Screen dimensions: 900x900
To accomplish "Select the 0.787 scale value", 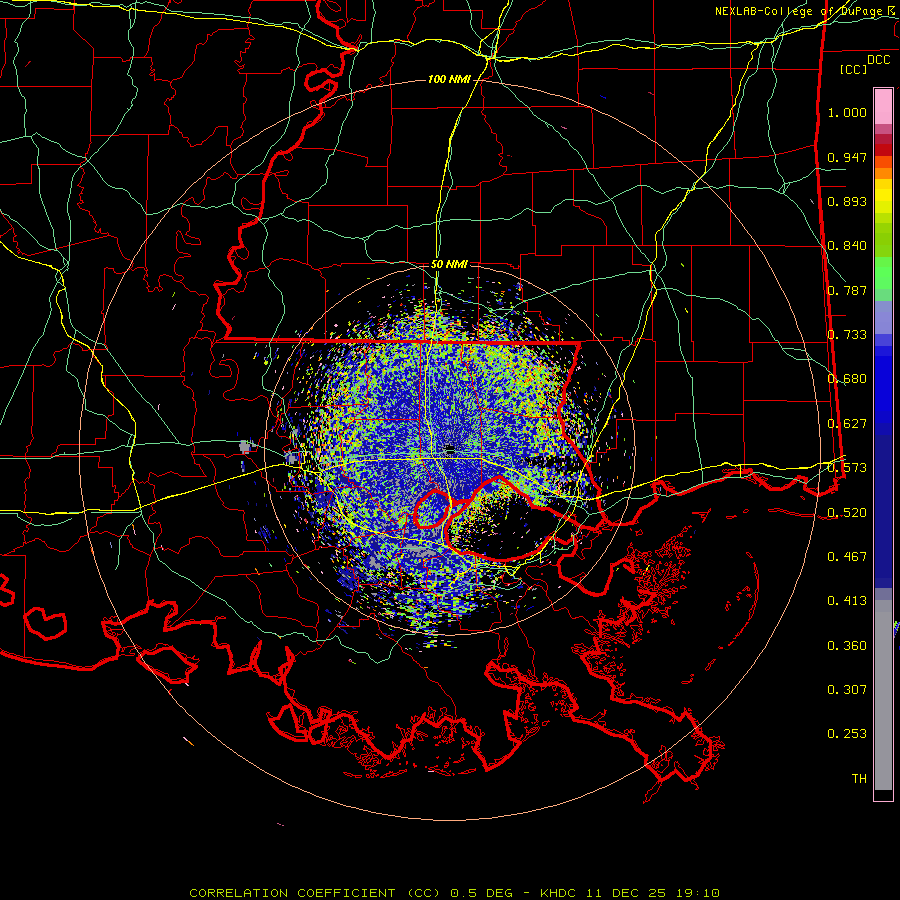I will [x=847, y=290].
